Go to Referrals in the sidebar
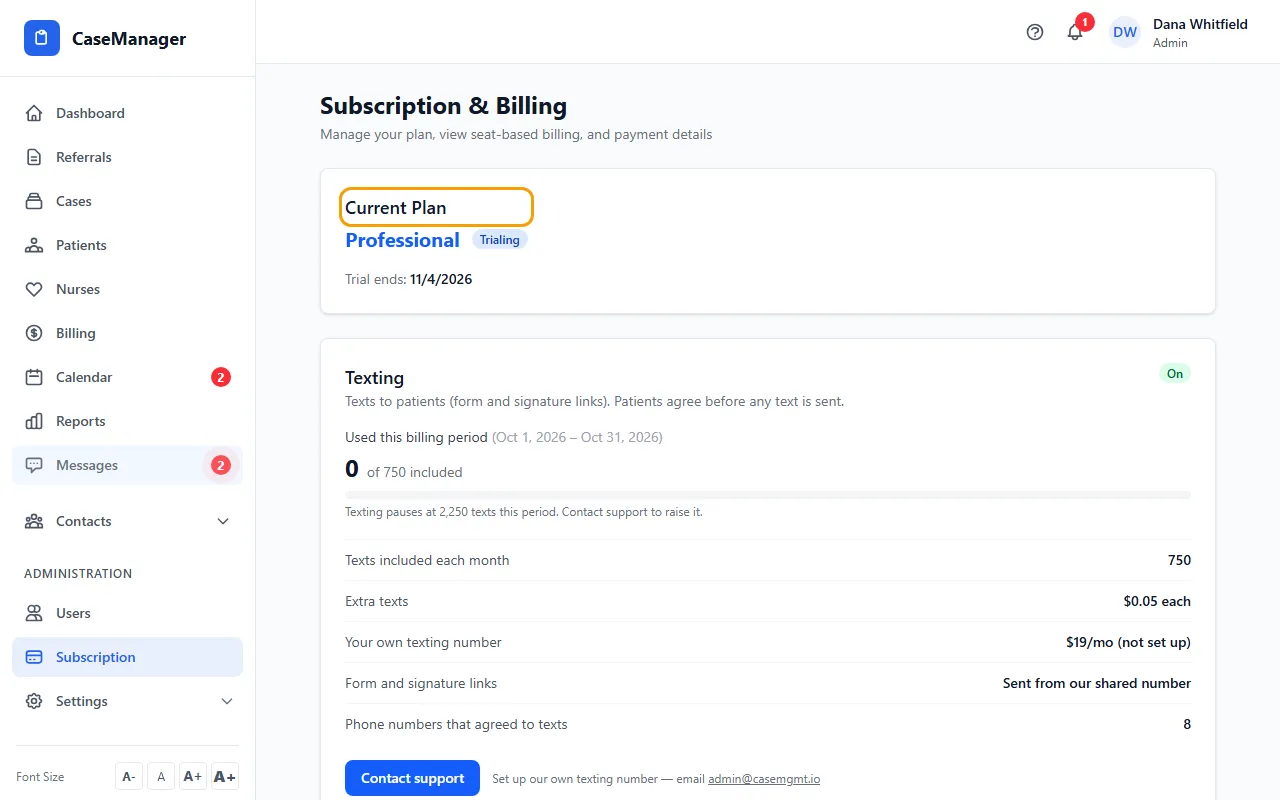This screenshot has width=1280, height=800. 127,157
